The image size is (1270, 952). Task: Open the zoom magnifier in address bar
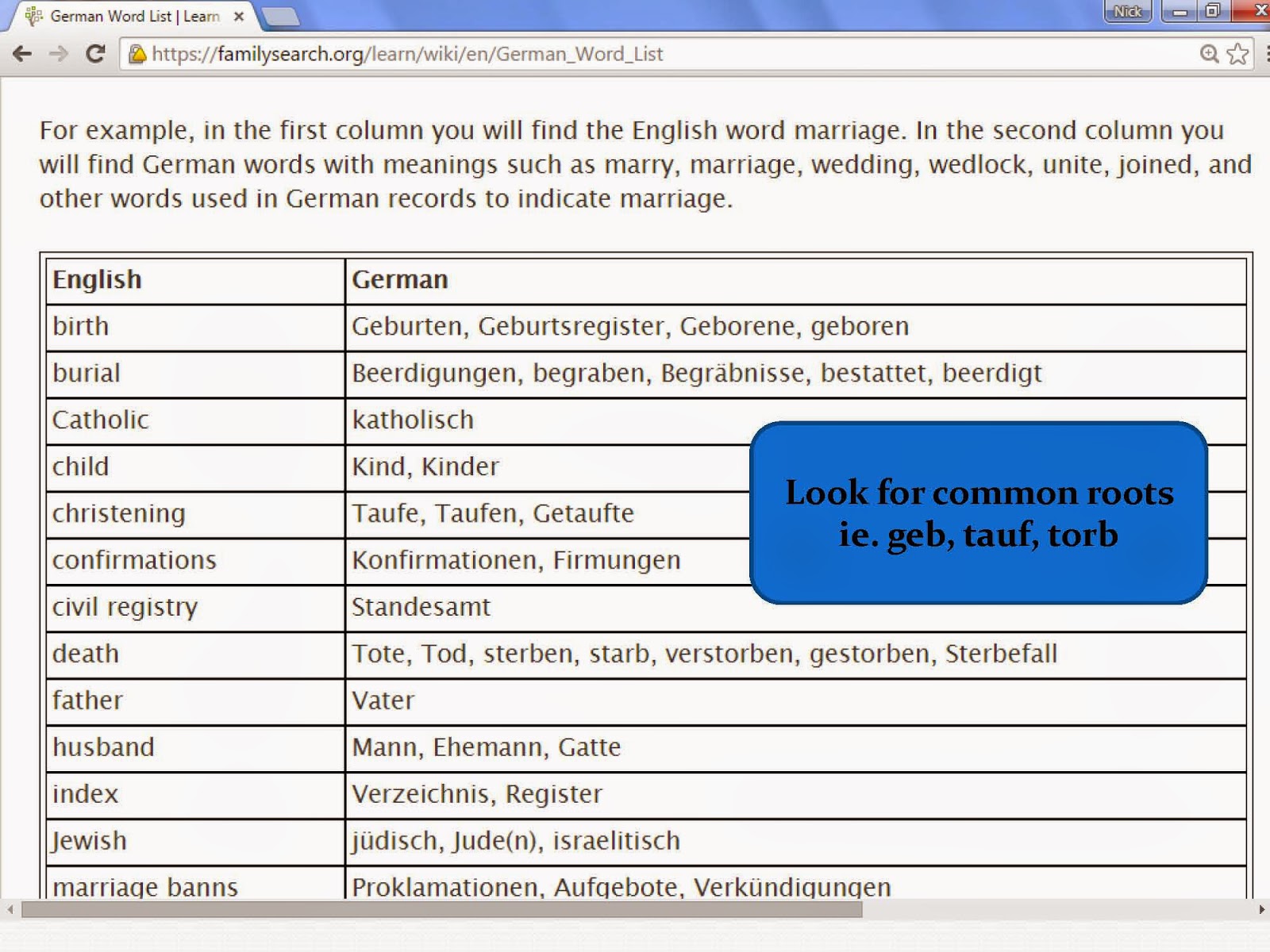(x=1209, y=54)
